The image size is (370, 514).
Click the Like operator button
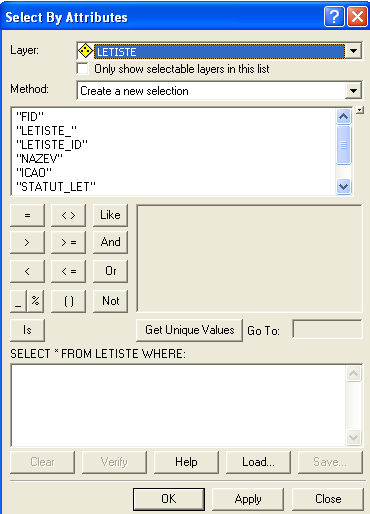click(110, 215)
